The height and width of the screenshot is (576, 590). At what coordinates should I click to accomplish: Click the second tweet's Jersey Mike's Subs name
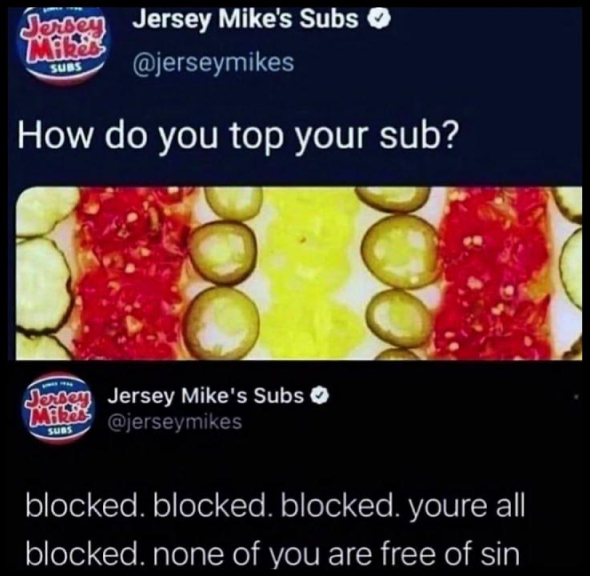(x=206, y=396)
